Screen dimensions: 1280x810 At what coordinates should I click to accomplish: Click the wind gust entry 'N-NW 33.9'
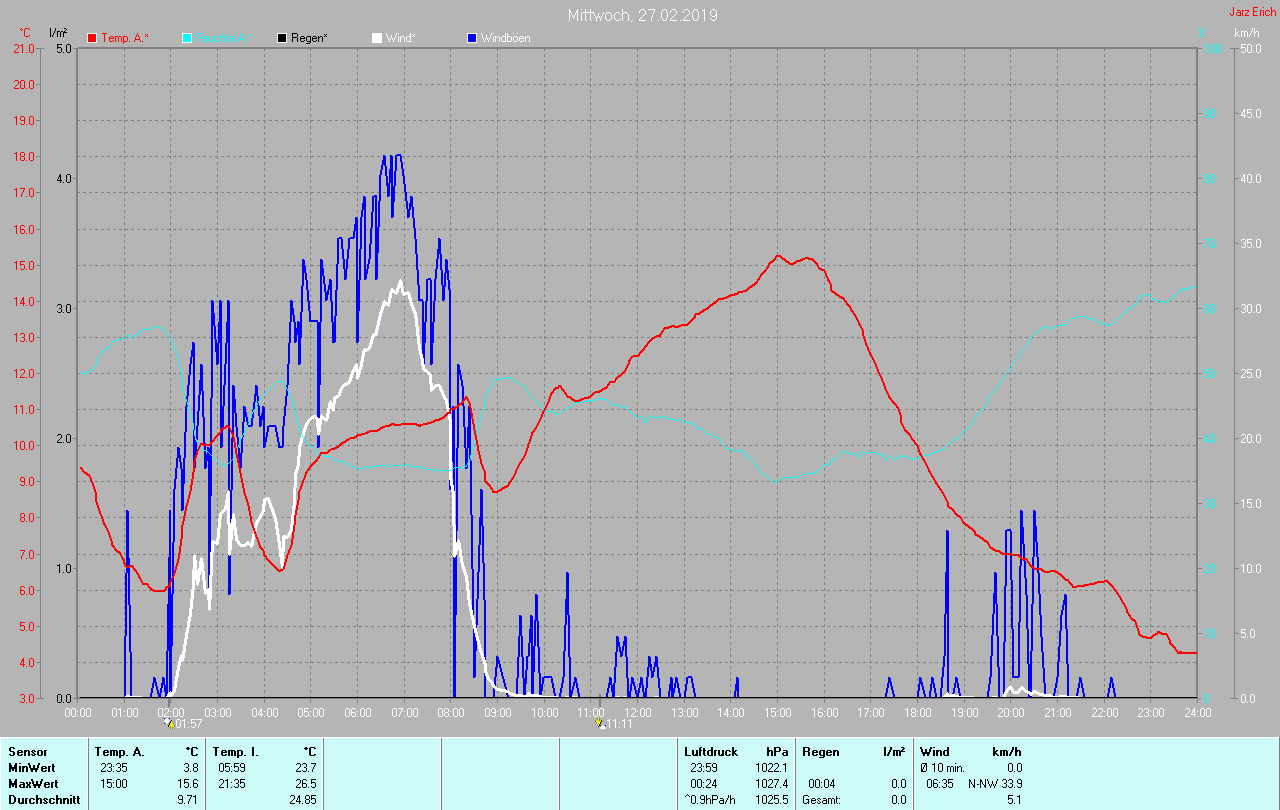click(995, 784)
